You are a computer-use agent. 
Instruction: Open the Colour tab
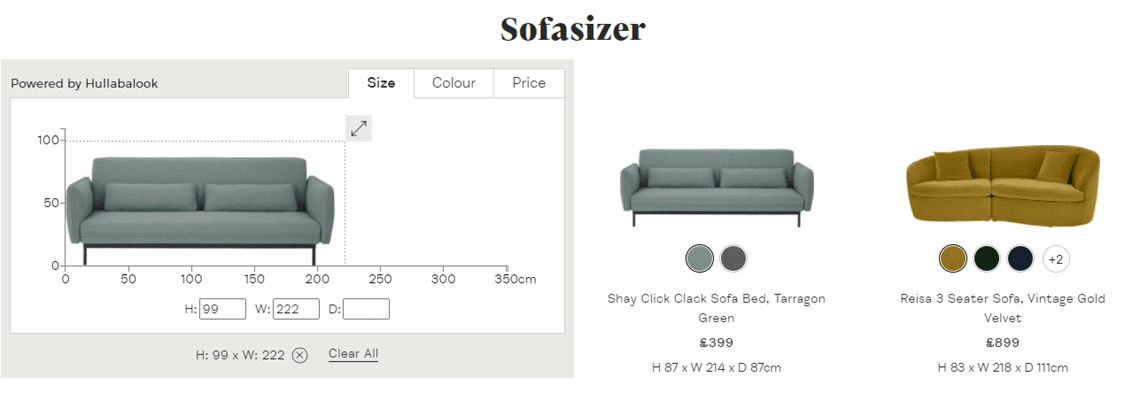[454, 83]
